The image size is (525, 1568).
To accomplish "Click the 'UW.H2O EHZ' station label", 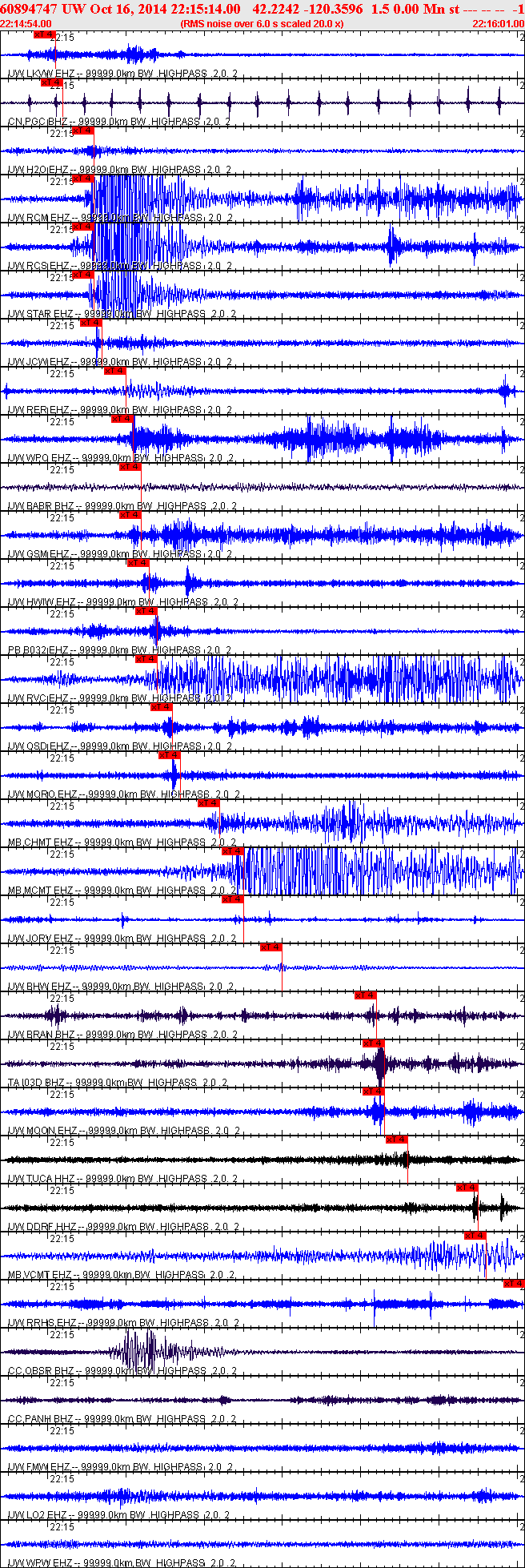I will pyautogui.click(x=38, y=170).
